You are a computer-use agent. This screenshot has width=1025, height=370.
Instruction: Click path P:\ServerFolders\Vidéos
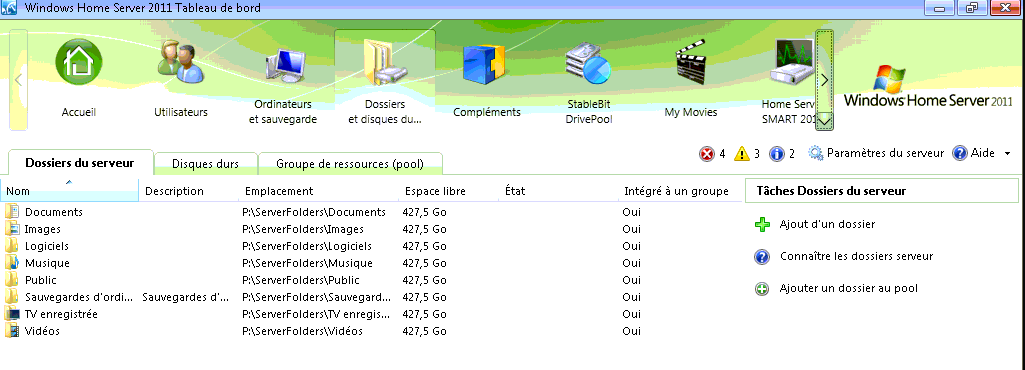(x=302, y=331)
